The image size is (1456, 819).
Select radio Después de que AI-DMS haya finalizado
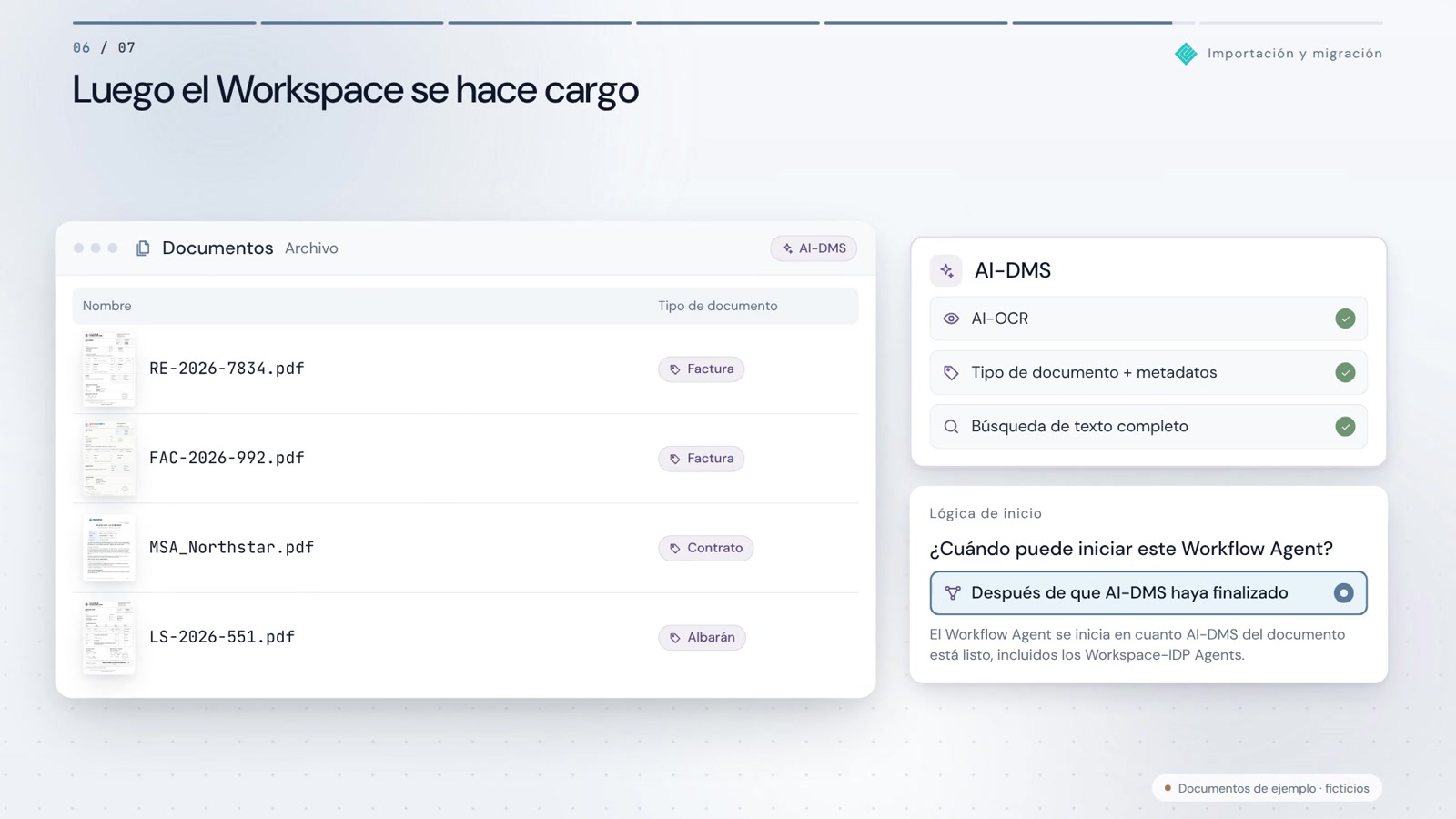click(1343, 593)
